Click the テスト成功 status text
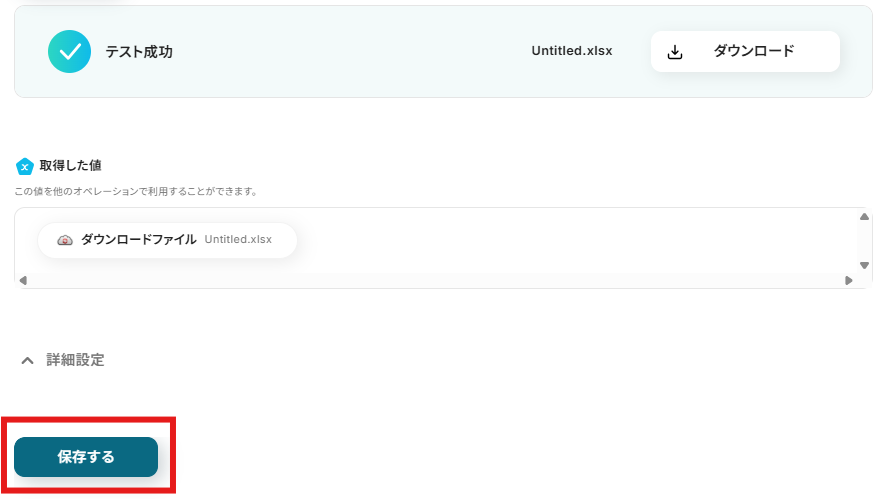Viewport: 896px width, 502px height. click(x=139, y=52)
